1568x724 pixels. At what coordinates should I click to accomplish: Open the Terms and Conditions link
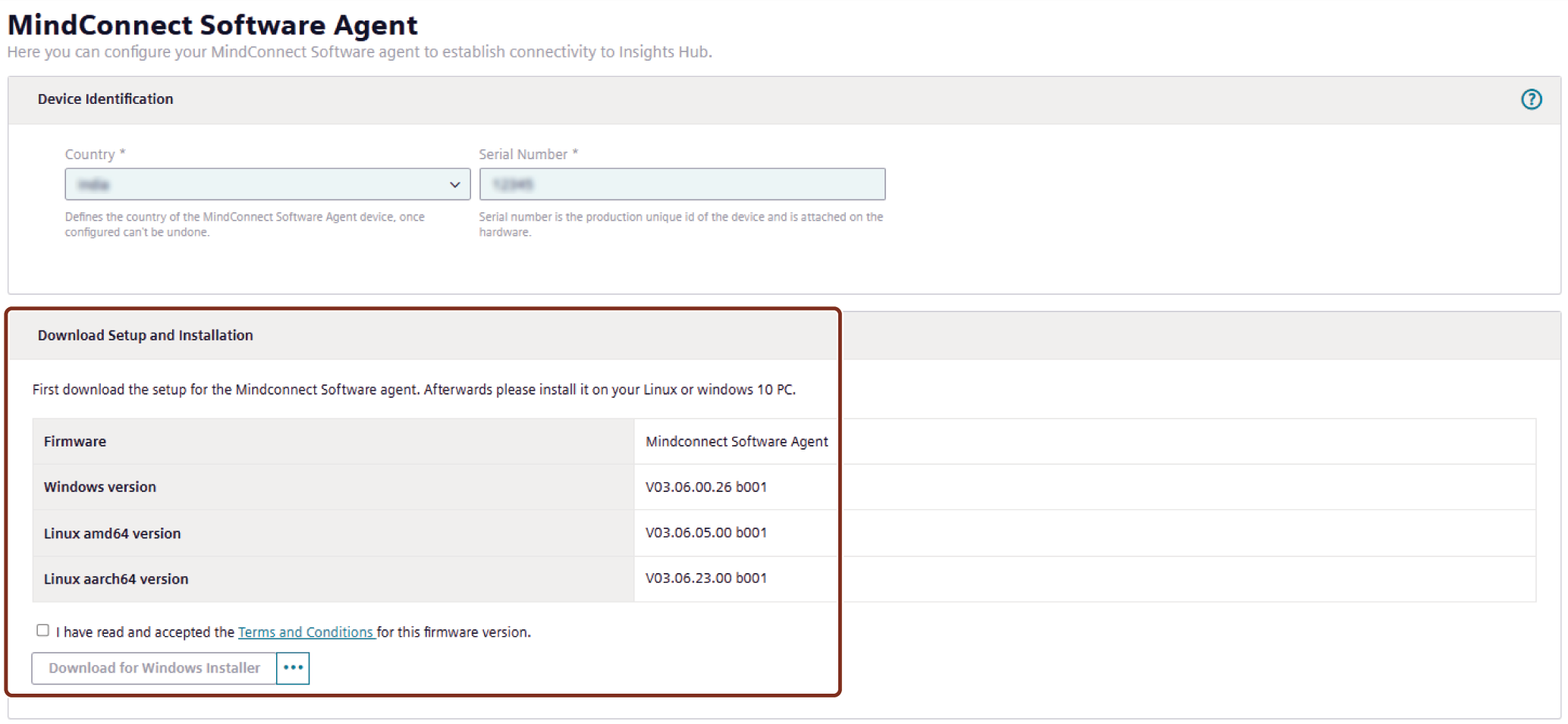pyautogui.click(x=306, y=632)
